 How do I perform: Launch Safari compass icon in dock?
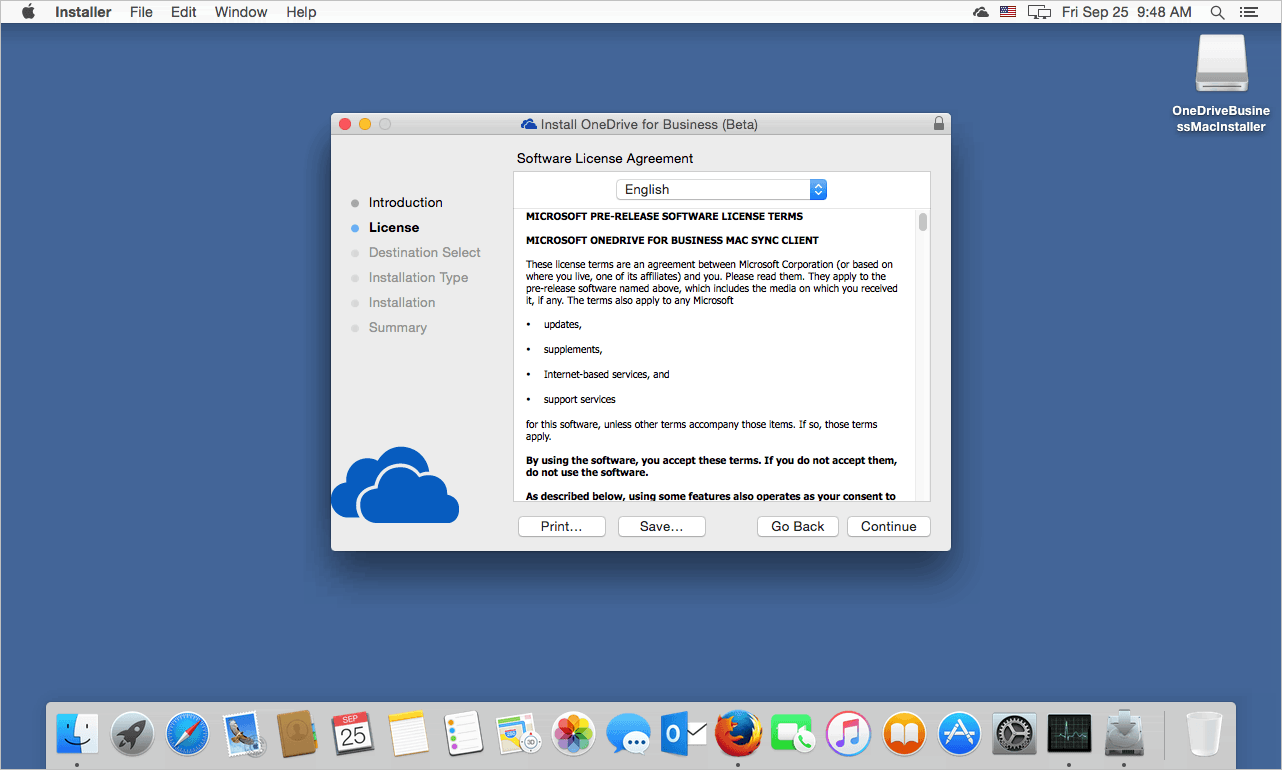coord(187,734)
